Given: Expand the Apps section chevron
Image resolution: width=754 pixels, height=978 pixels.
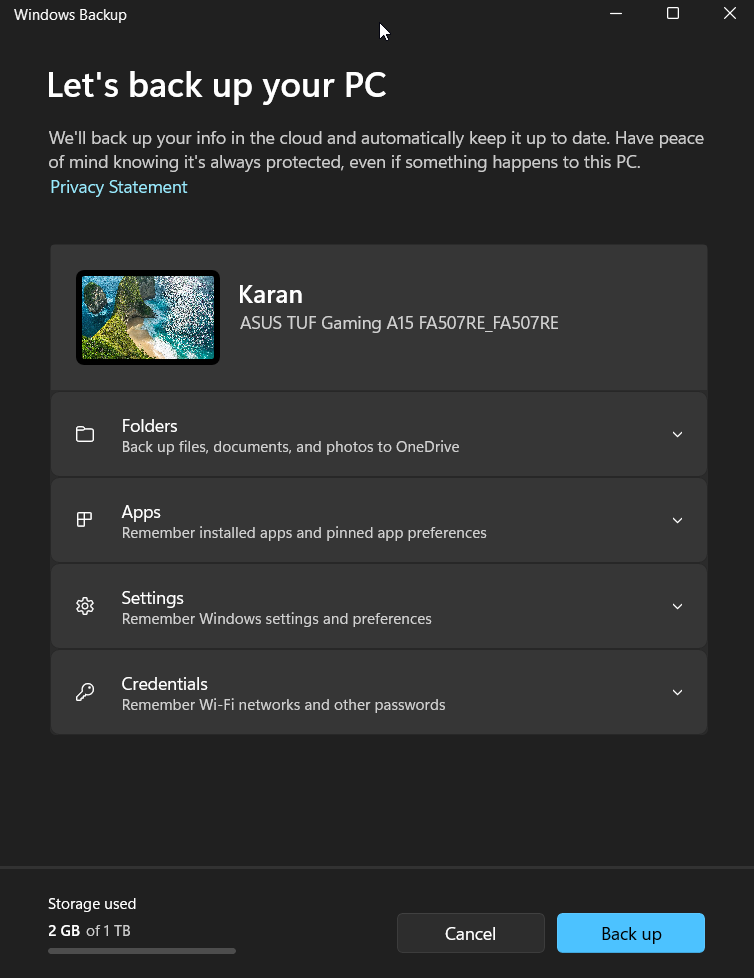Looking at the screenshot, I should 677,521.
